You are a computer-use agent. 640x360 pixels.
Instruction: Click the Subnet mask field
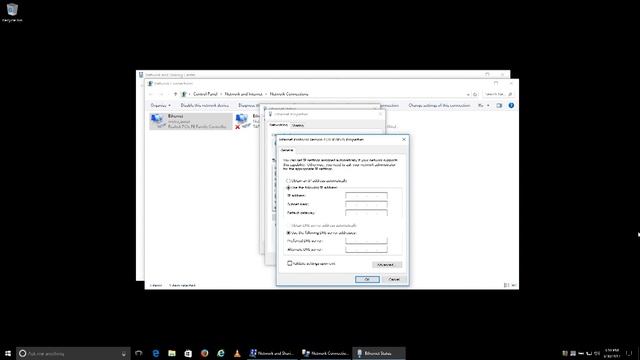(366, 204)
